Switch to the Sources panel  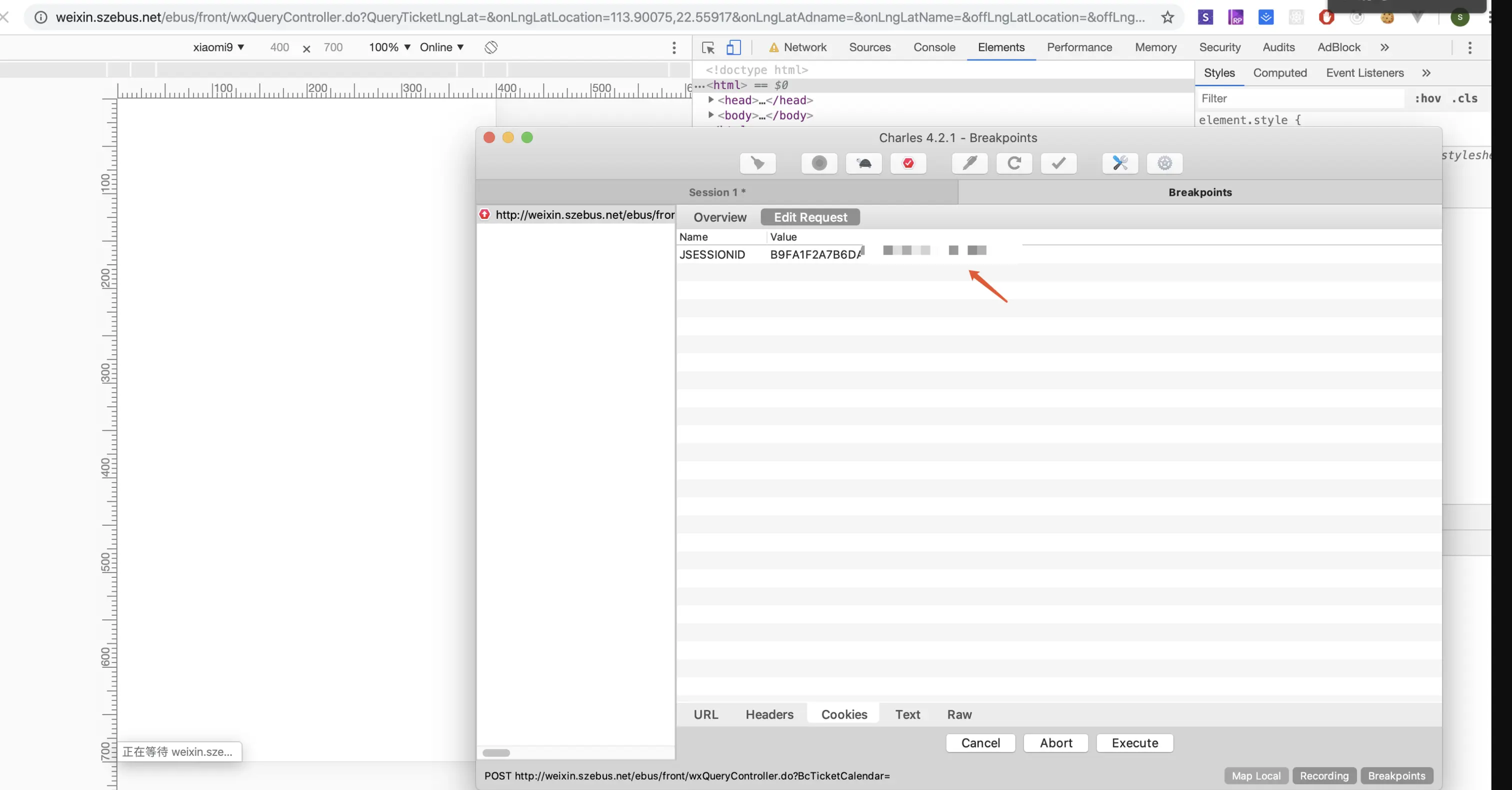click(869, 47)
